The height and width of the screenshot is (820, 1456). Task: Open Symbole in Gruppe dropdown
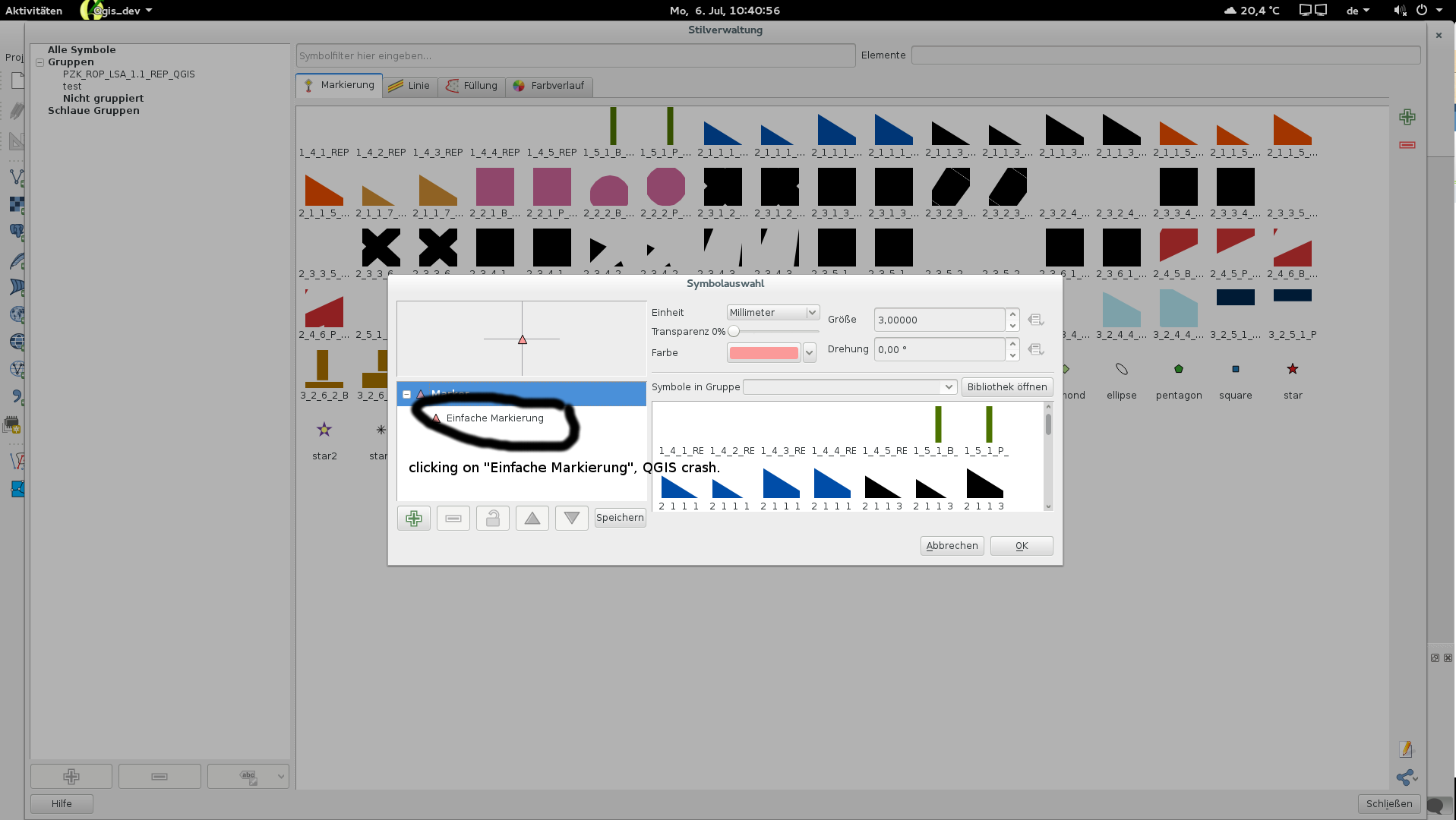848,387
